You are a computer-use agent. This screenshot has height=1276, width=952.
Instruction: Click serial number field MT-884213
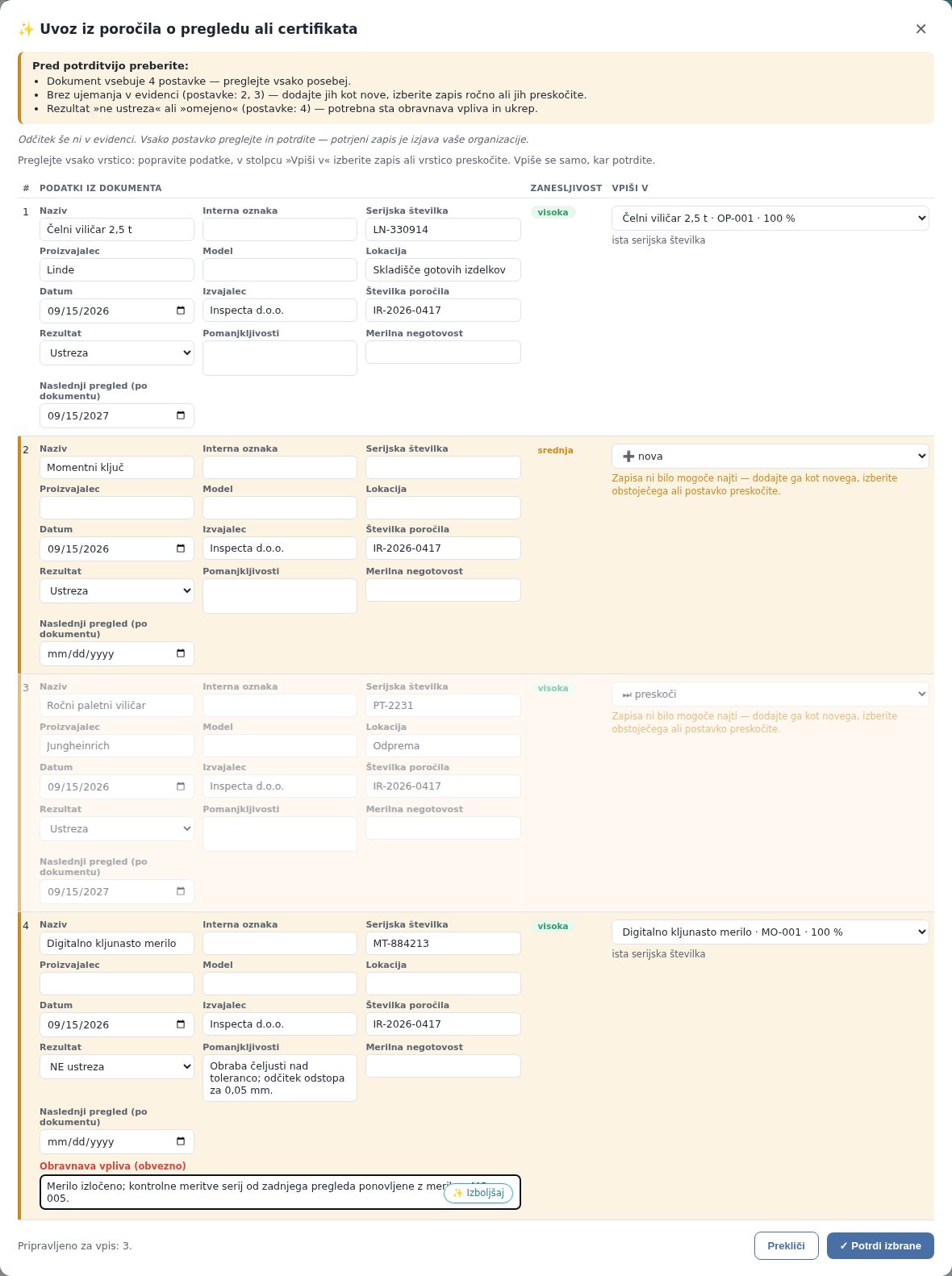(443, 943)
